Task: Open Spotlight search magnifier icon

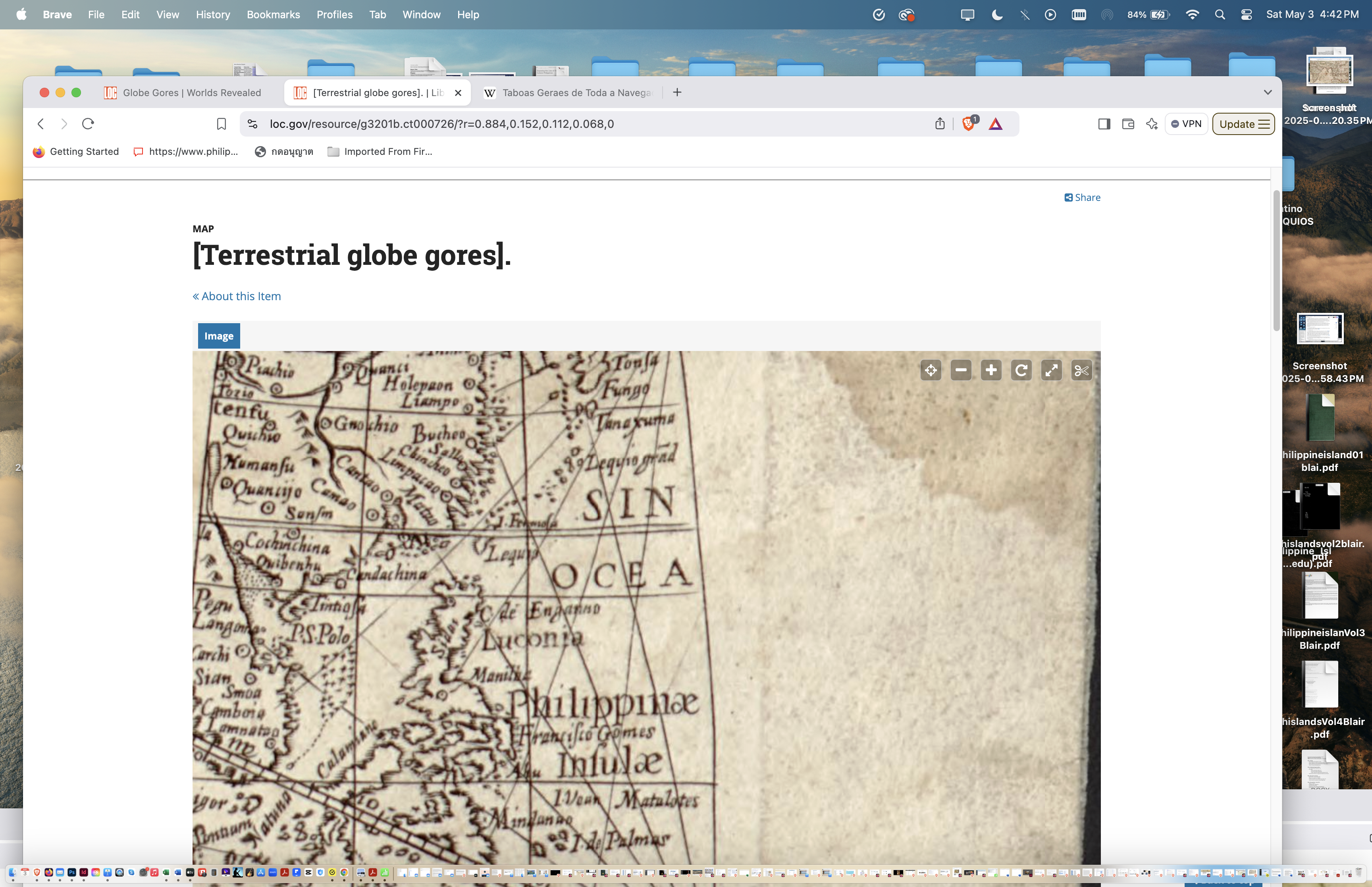Action: pos(1220,14)
